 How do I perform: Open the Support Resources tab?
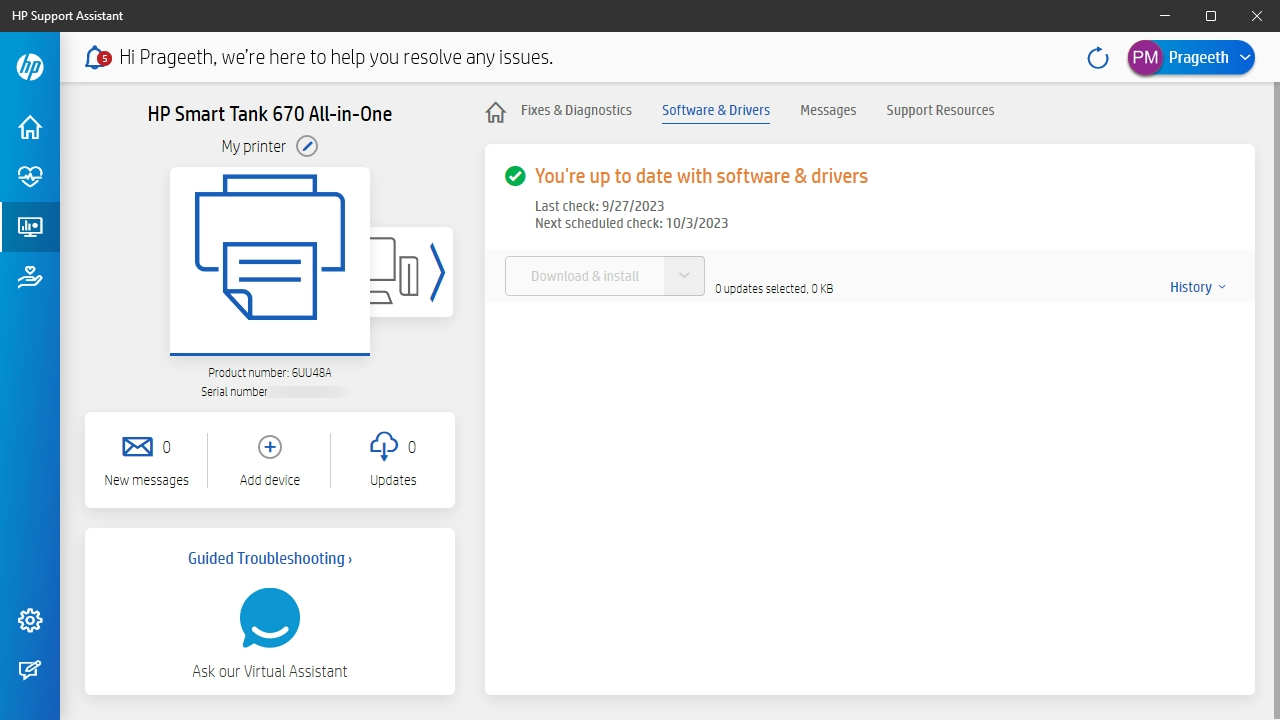click(x=940, y=110)
